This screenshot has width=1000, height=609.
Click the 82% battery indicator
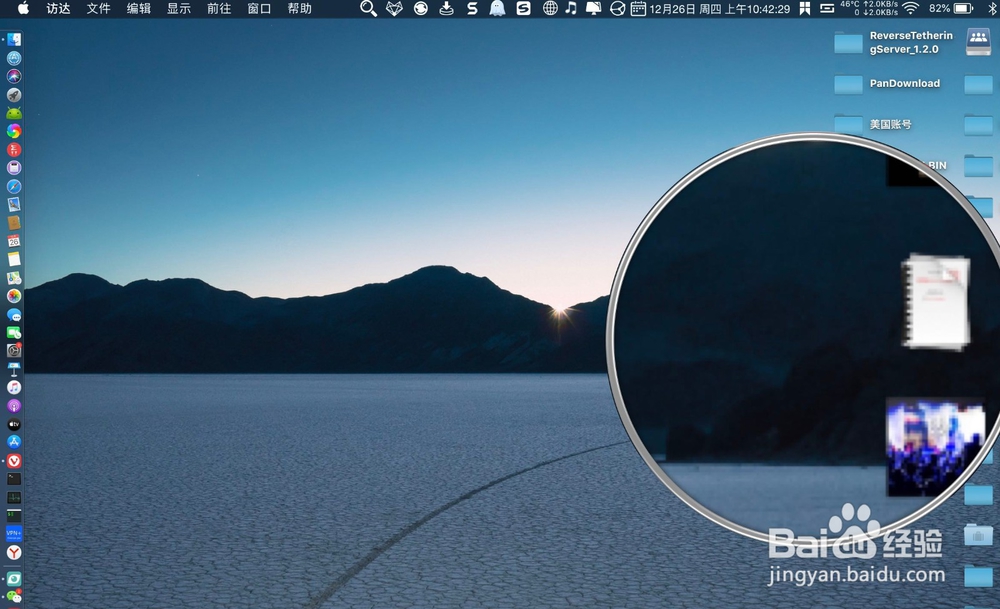point(951,8)
